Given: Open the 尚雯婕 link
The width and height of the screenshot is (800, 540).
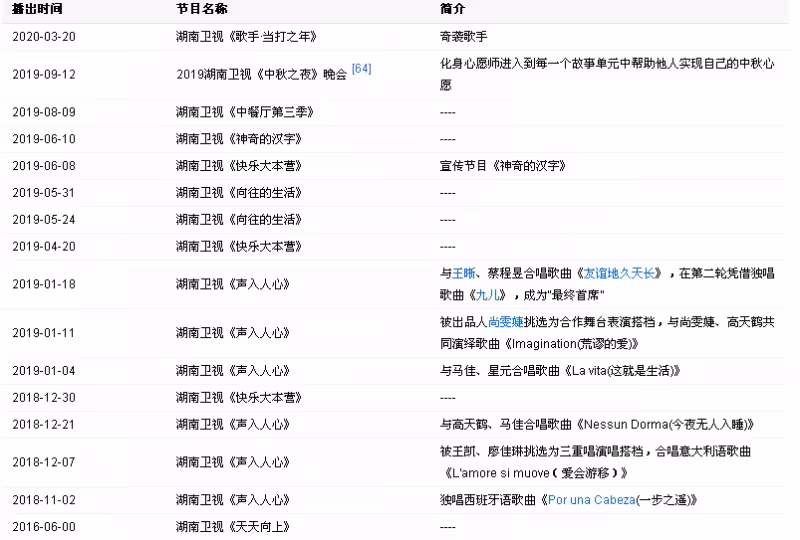Looking at the screenshot, I should click(506, 322).
